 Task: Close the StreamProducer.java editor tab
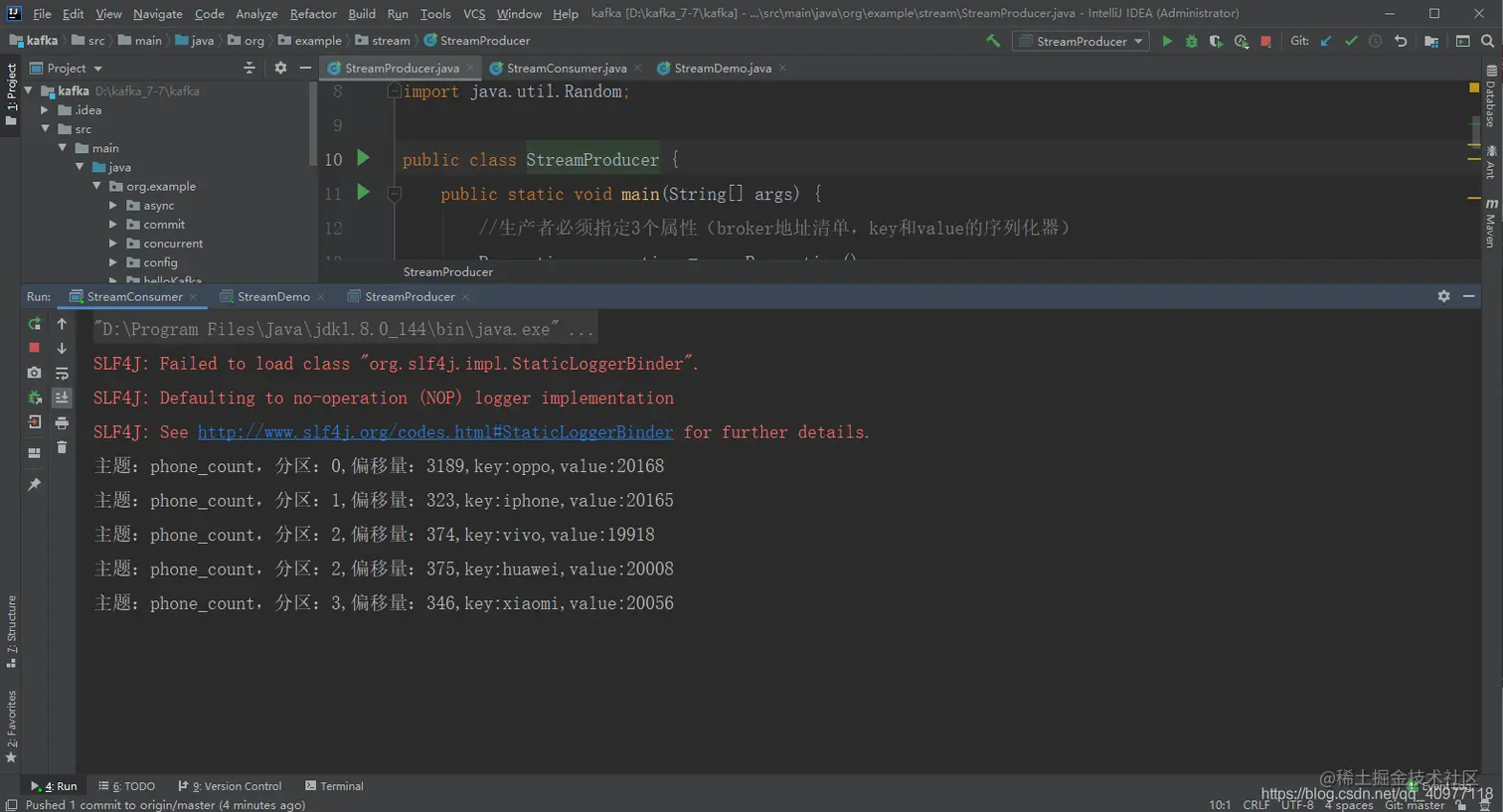pyautogui.click(x=470, y=68)
